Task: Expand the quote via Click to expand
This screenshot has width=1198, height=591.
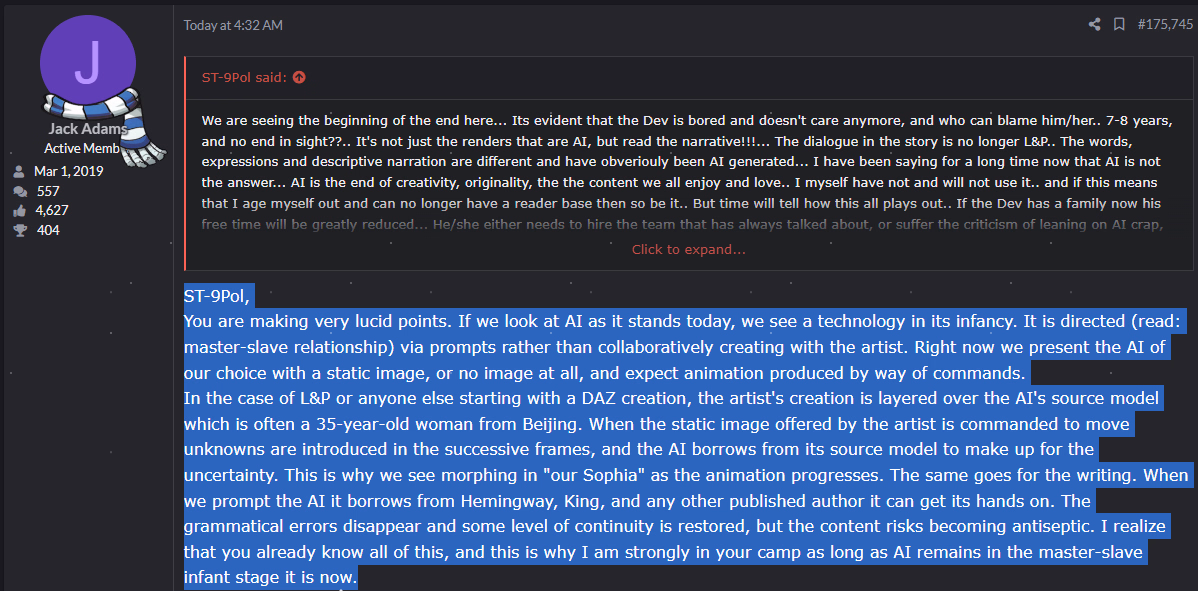Action: [x=688, y=249]
